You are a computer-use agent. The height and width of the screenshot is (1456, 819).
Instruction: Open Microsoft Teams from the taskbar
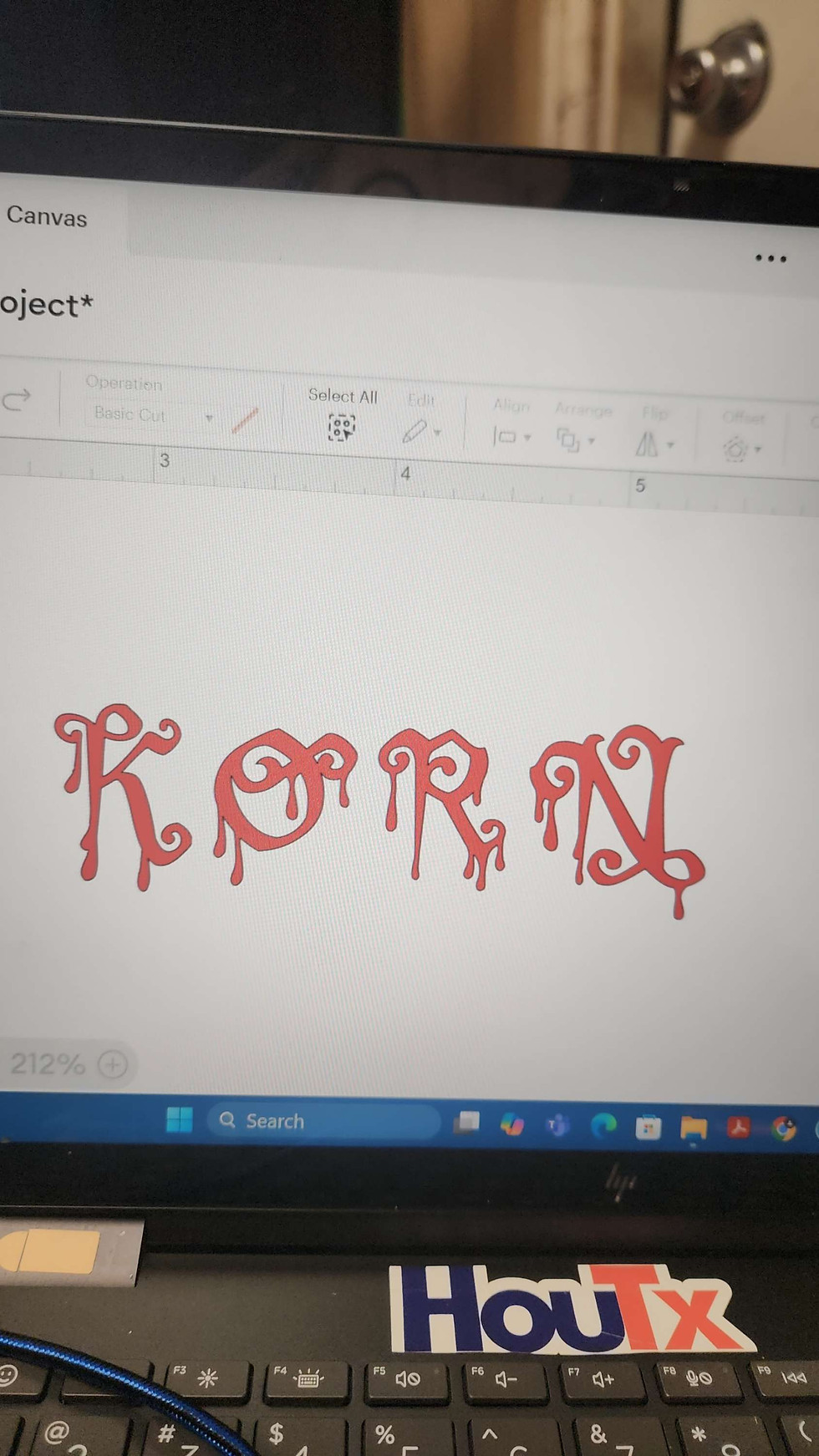click(557, 1126)
